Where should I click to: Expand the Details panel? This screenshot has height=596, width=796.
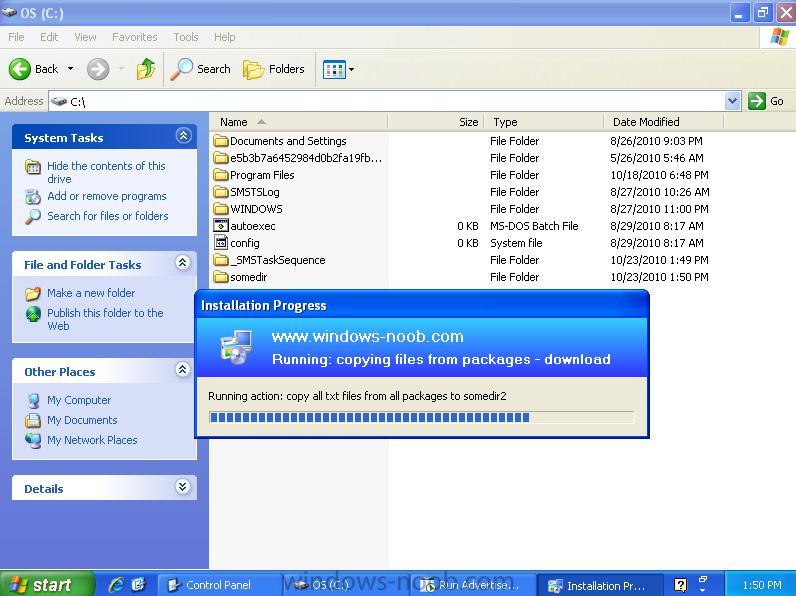pos(183,487)
